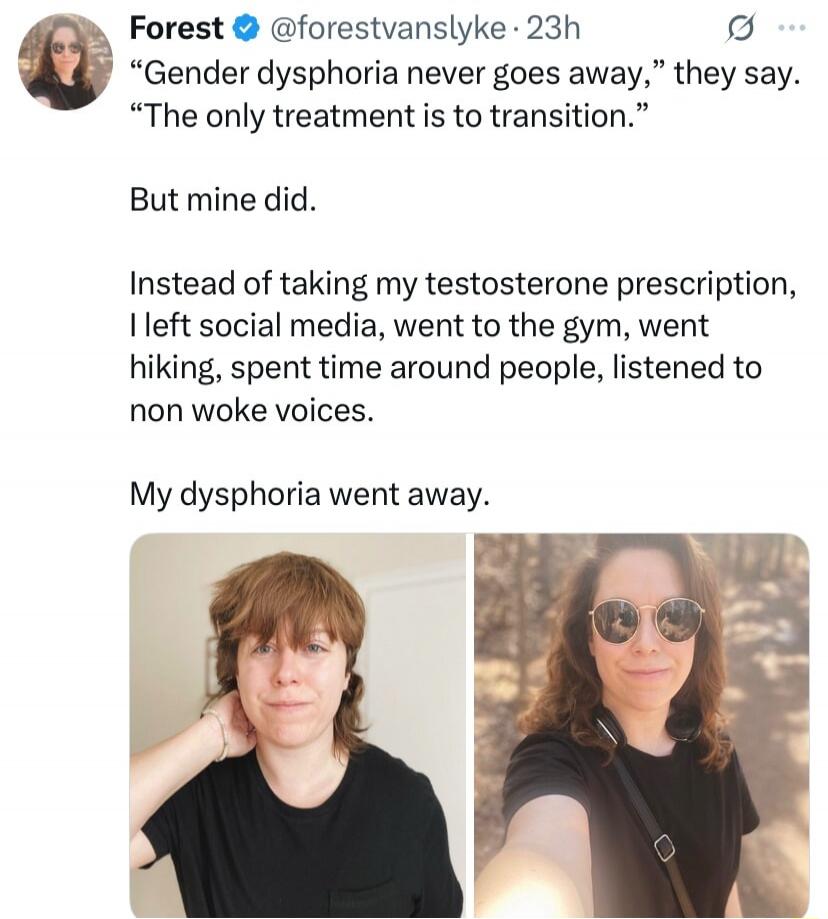
Task: Click the line "My dysphoria went away."
Action: coord(309,495)
